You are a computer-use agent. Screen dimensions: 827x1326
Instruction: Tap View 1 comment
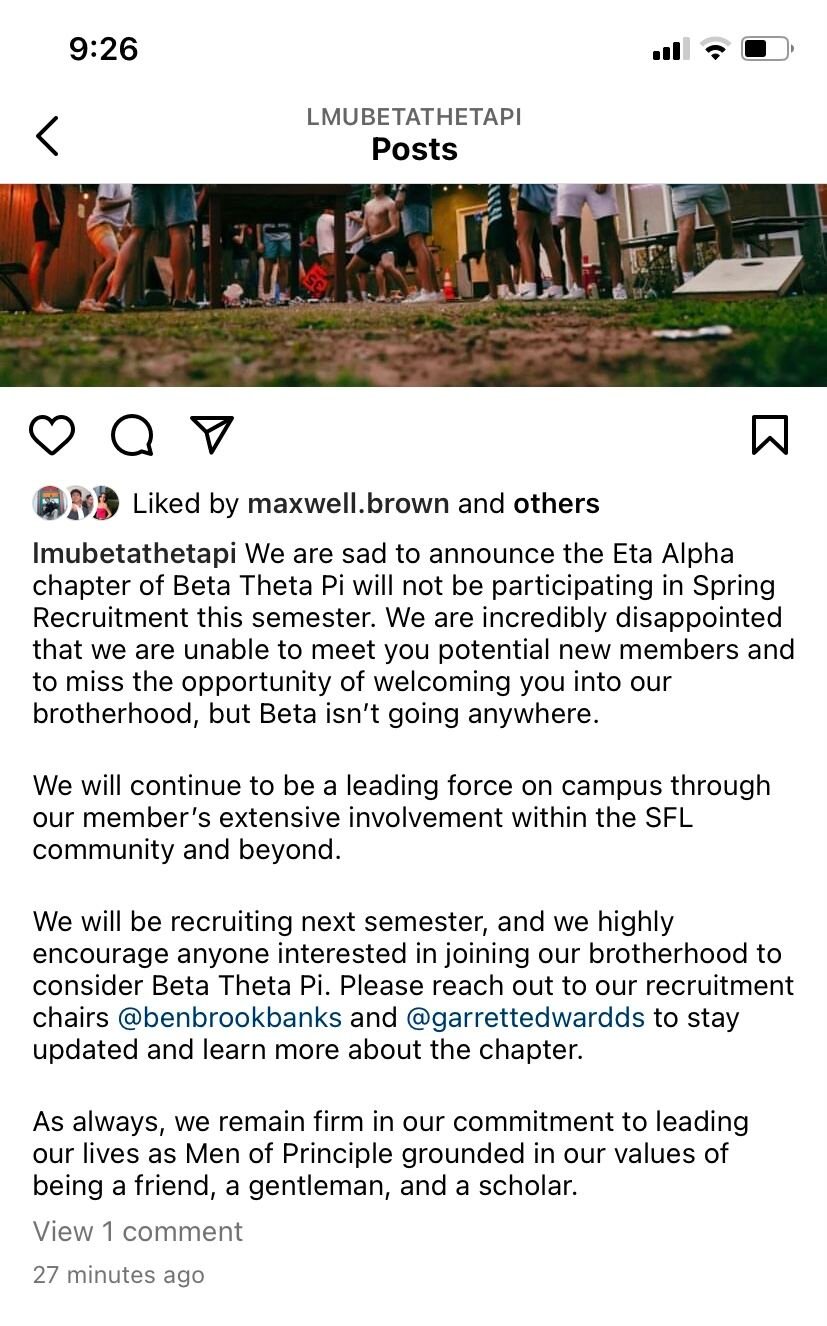138,1231
